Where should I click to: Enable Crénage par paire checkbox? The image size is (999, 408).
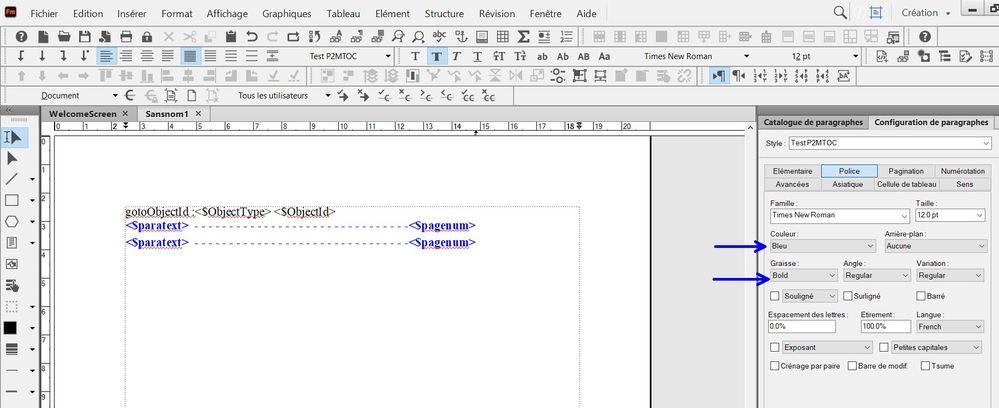775,366
